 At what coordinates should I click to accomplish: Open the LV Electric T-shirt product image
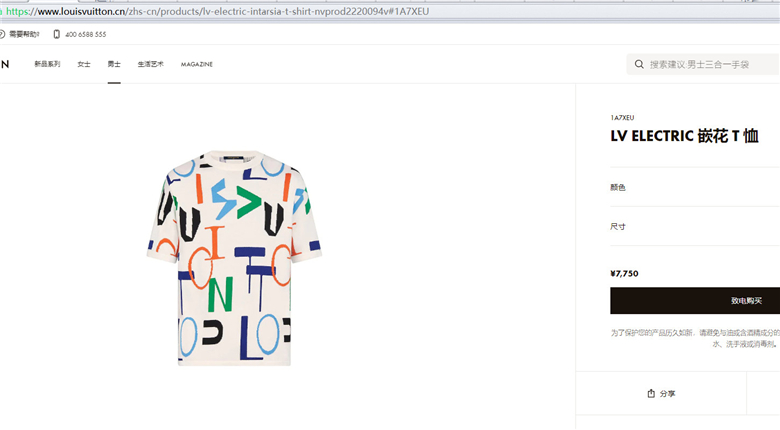[234, 258]
